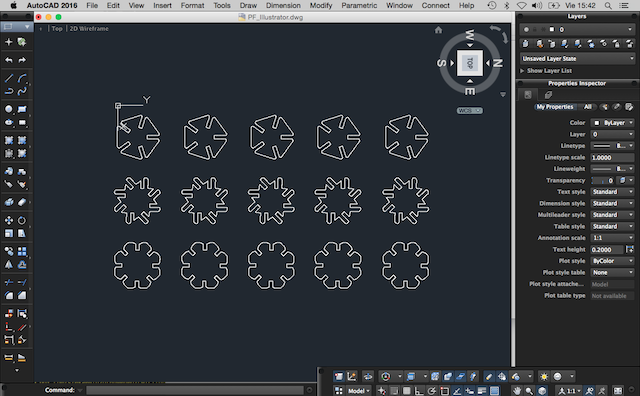Click the ViewCube home icon

[x=438, y=30]
